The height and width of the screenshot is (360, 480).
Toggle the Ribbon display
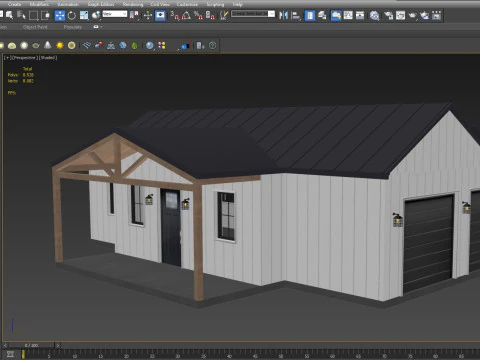tap(336, 15)
